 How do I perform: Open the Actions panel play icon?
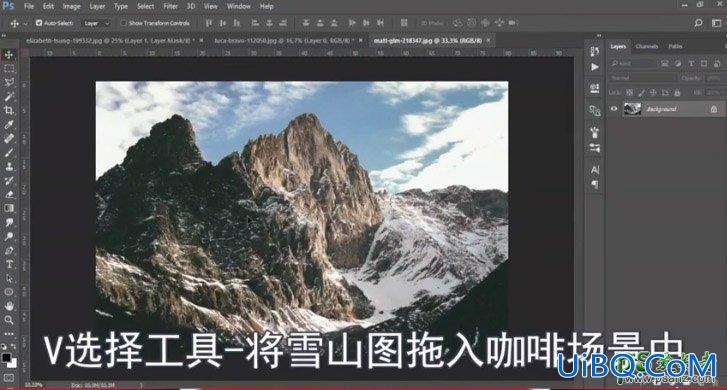pos(595,67)
